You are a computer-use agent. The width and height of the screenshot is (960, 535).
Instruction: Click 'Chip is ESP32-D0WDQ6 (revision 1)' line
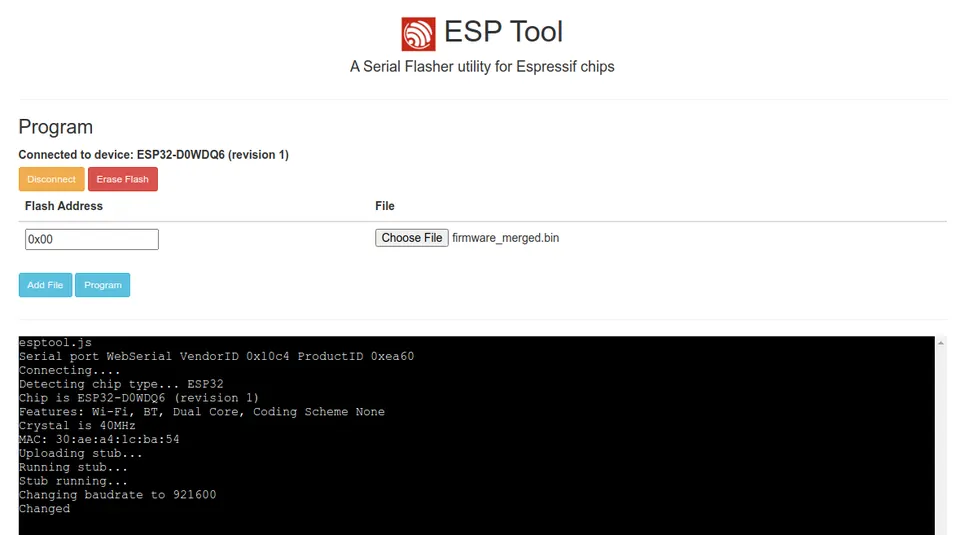[139, 398]
